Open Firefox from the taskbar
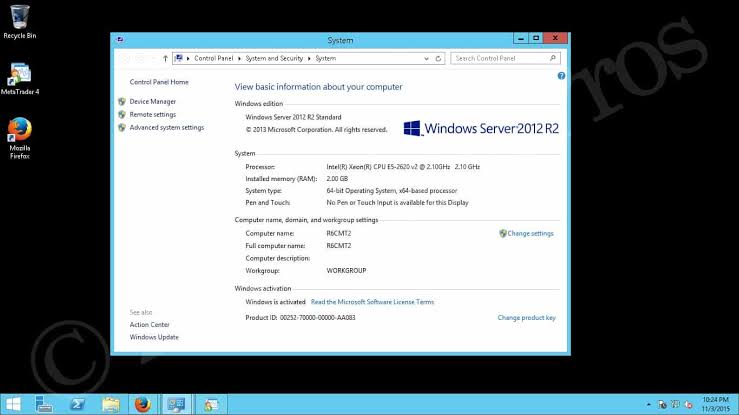Image resolution: width=739 pixels, height=415 pixels. tap(143, 404)
